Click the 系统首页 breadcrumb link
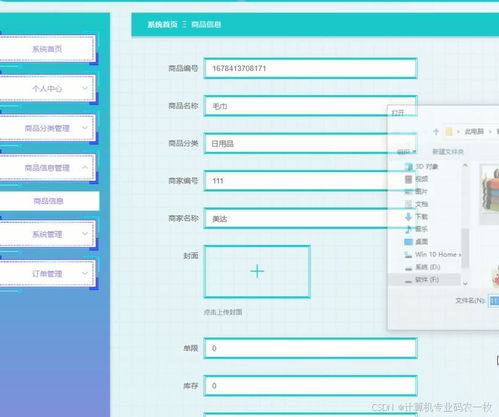The image size is (499, 417). click(x=162, y=24)
